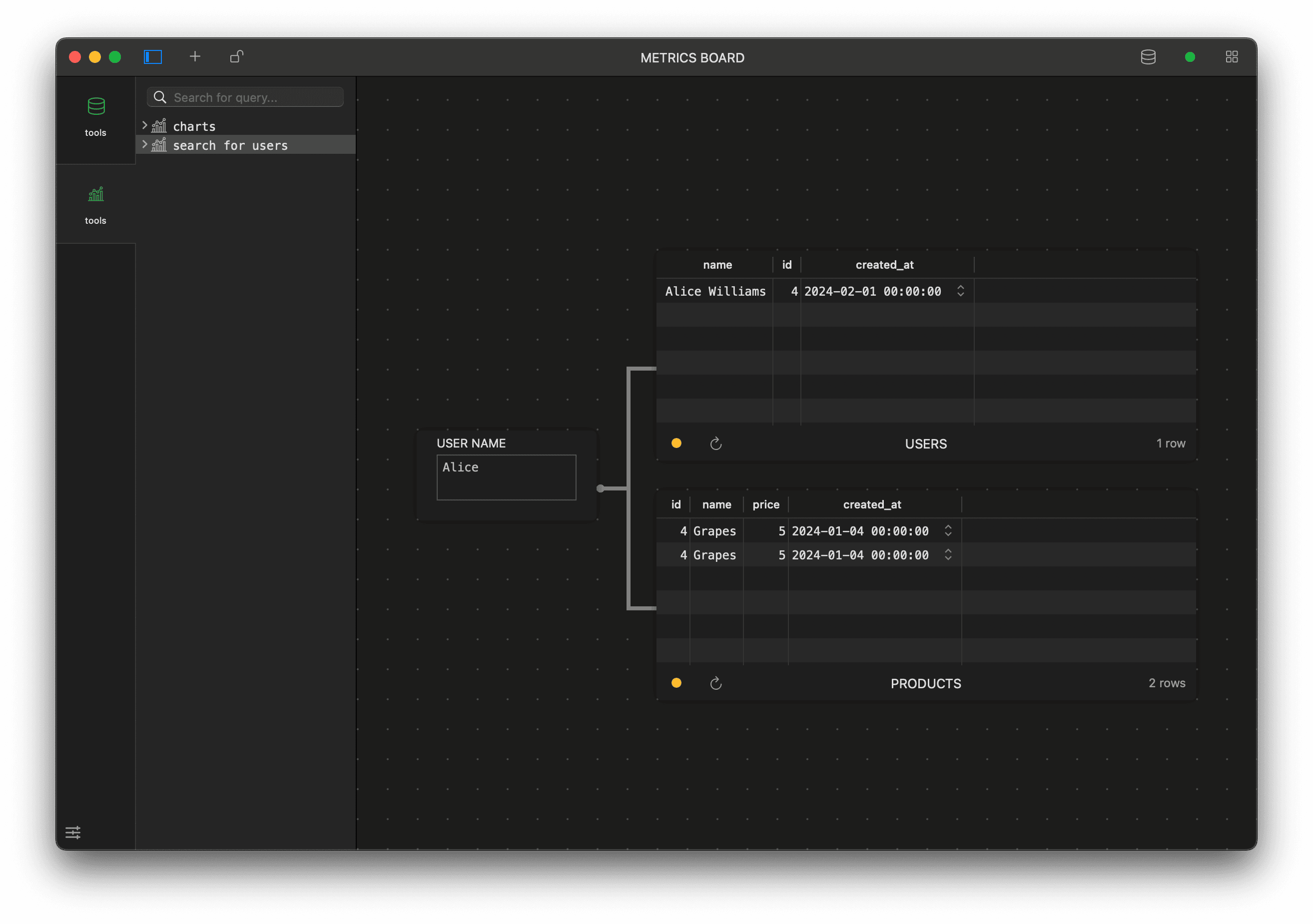This screenshot has width=1313, height=924.
Task: Click PRODUCTS created_at column header
Action: [872, 504]
